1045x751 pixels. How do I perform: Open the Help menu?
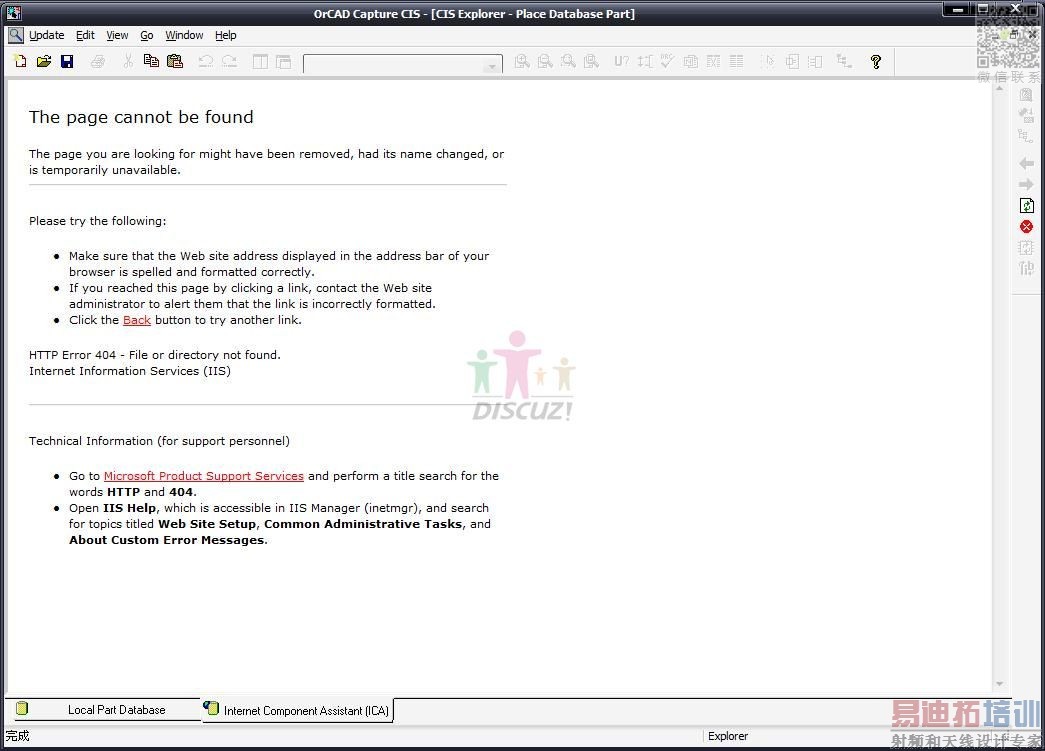(x=225, y=35)
